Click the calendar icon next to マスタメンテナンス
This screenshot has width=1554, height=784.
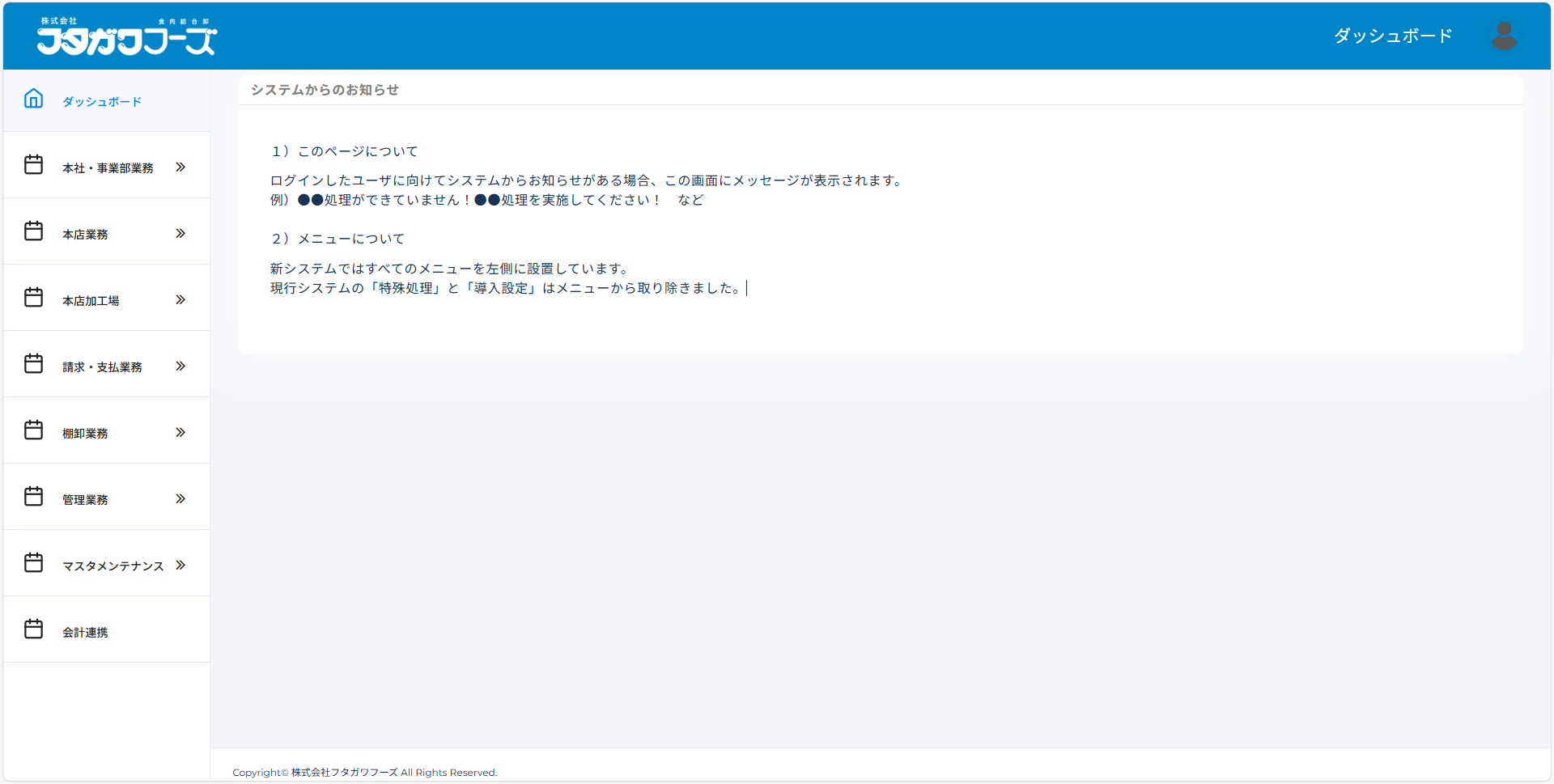(x=33, y=562)
